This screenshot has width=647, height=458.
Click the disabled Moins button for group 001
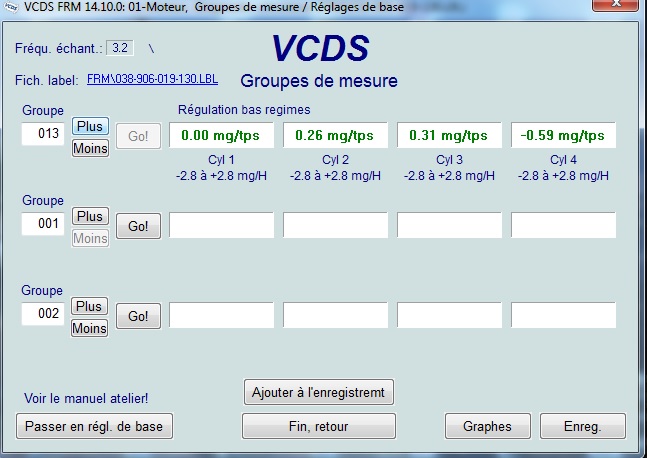coord(90,238)
